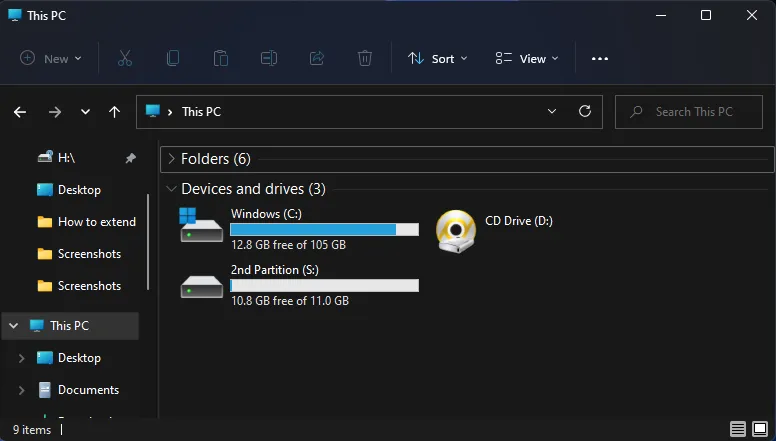The height and width of the screenshot is (441, 776).
Task: Expand address bar history dropdown
Action: [x=552, y=111]
